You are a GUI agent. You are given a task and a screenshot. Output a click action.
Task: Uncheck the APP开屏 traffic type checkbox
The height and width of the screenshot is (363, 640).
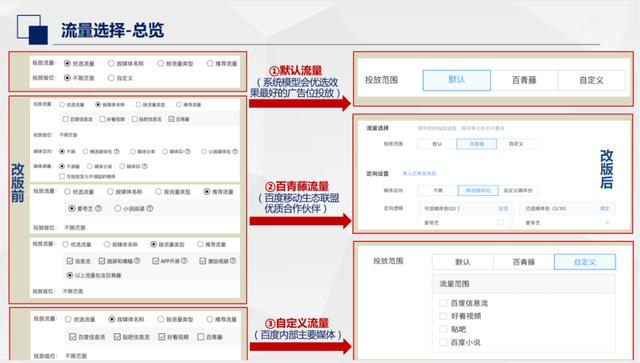156,261
